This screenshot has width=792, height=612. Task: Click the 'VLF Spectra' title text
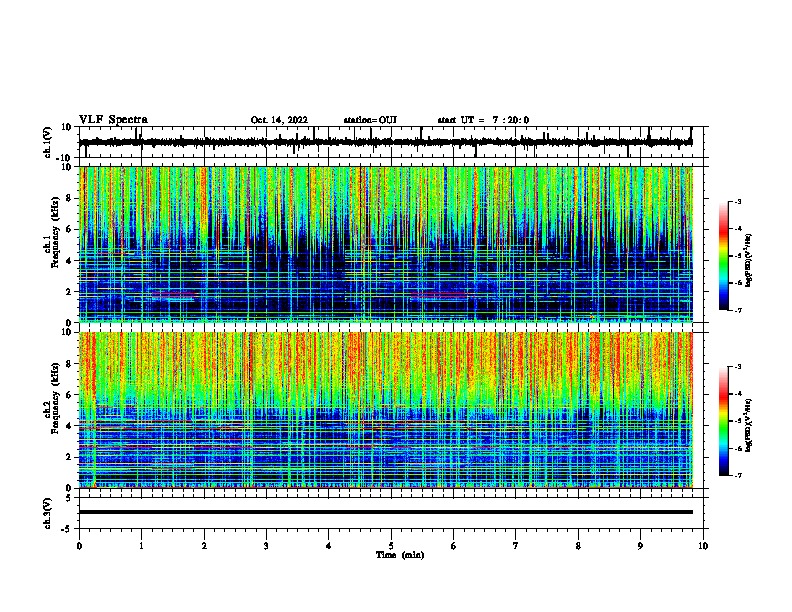pos(113,120)
